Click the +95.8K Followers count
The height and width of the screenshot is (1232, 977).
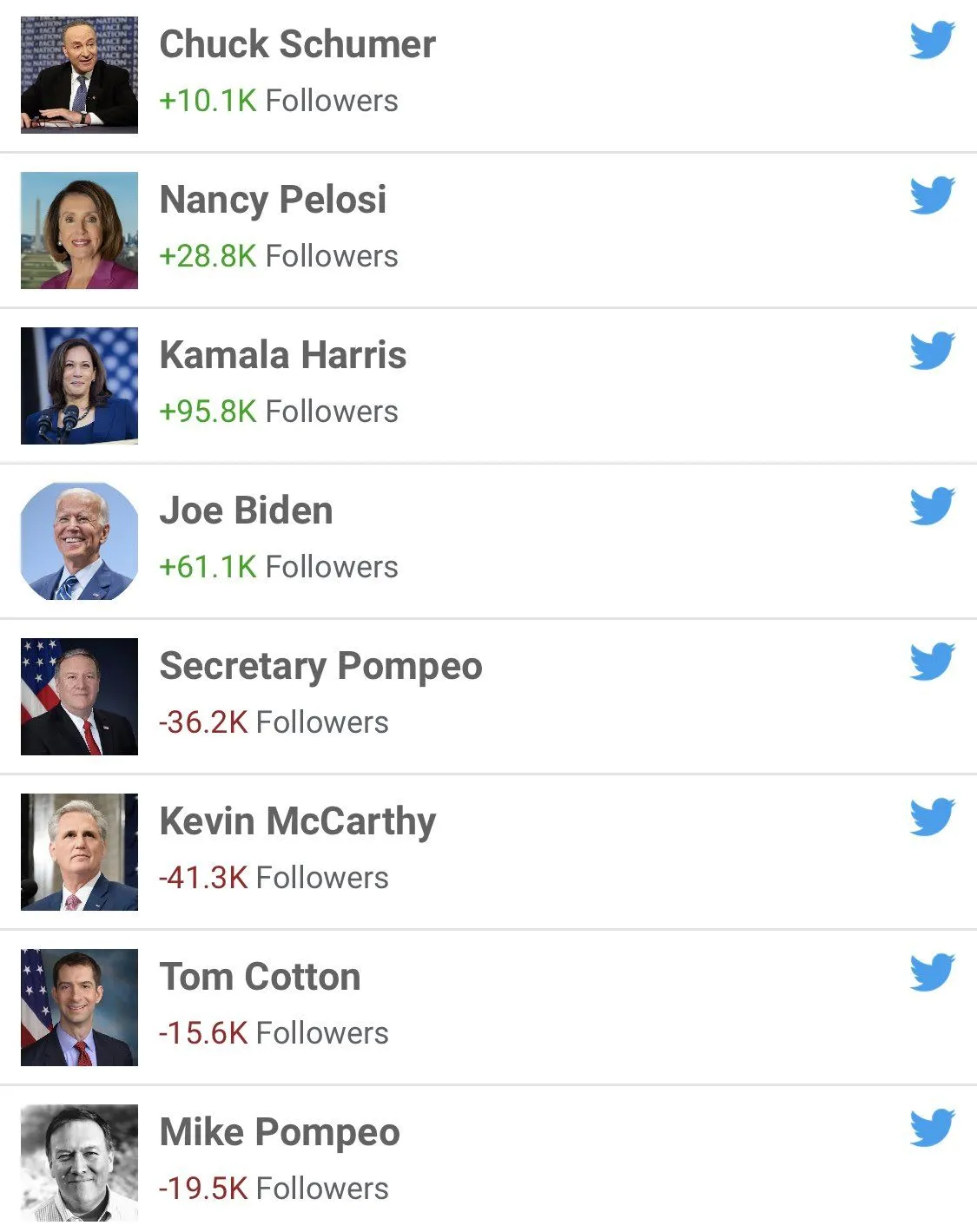(278, 412)
